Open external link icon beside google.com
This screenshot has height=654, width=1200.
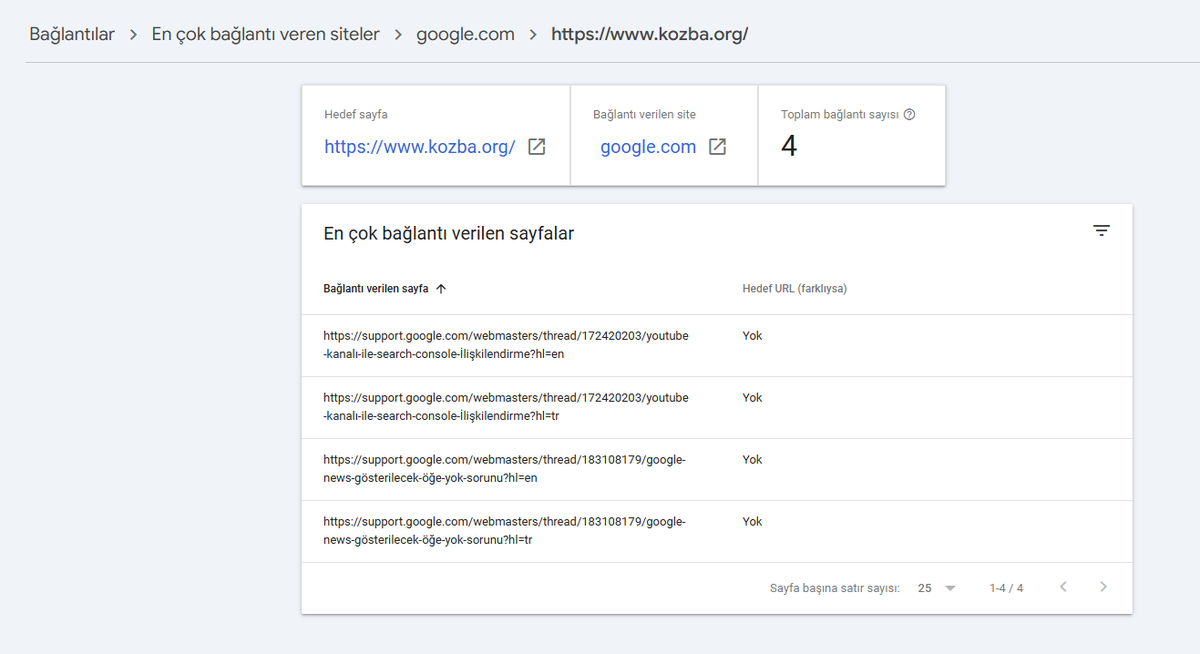click(x=717, y=147)
